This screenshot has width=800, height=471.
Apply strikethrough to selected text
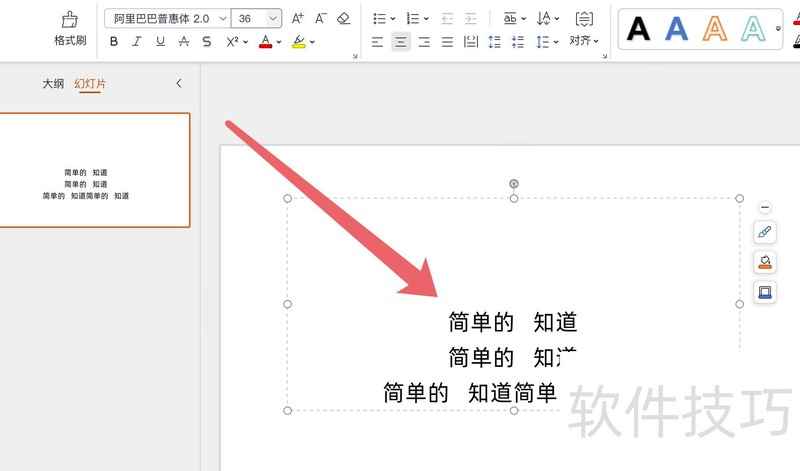[x=183, y=41]
